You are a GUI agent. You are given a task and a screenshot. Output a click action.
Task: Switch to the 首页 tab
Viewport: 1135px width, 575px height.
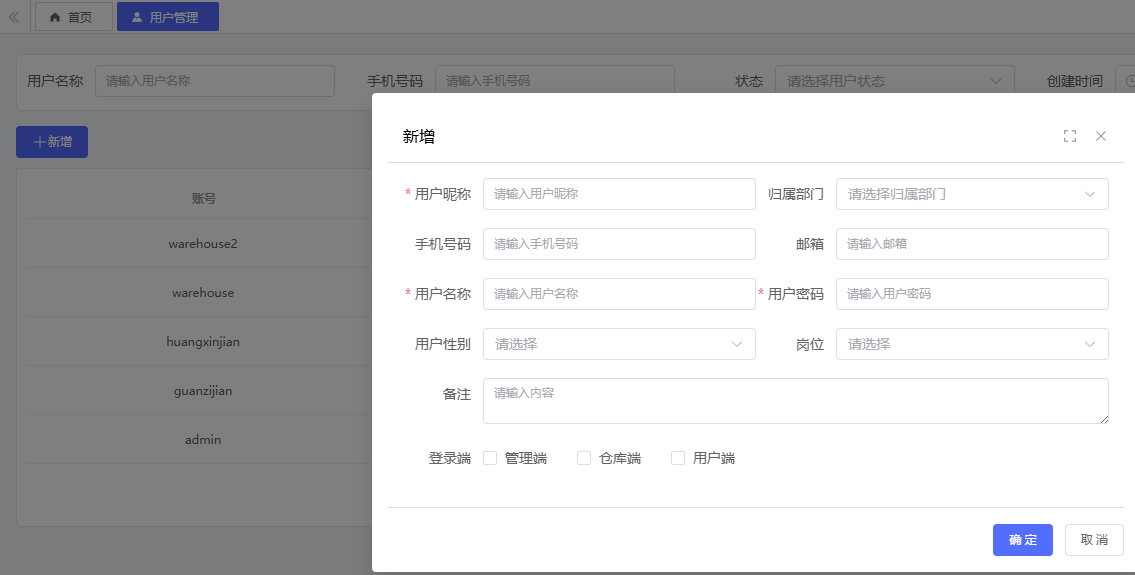point(73,17)
